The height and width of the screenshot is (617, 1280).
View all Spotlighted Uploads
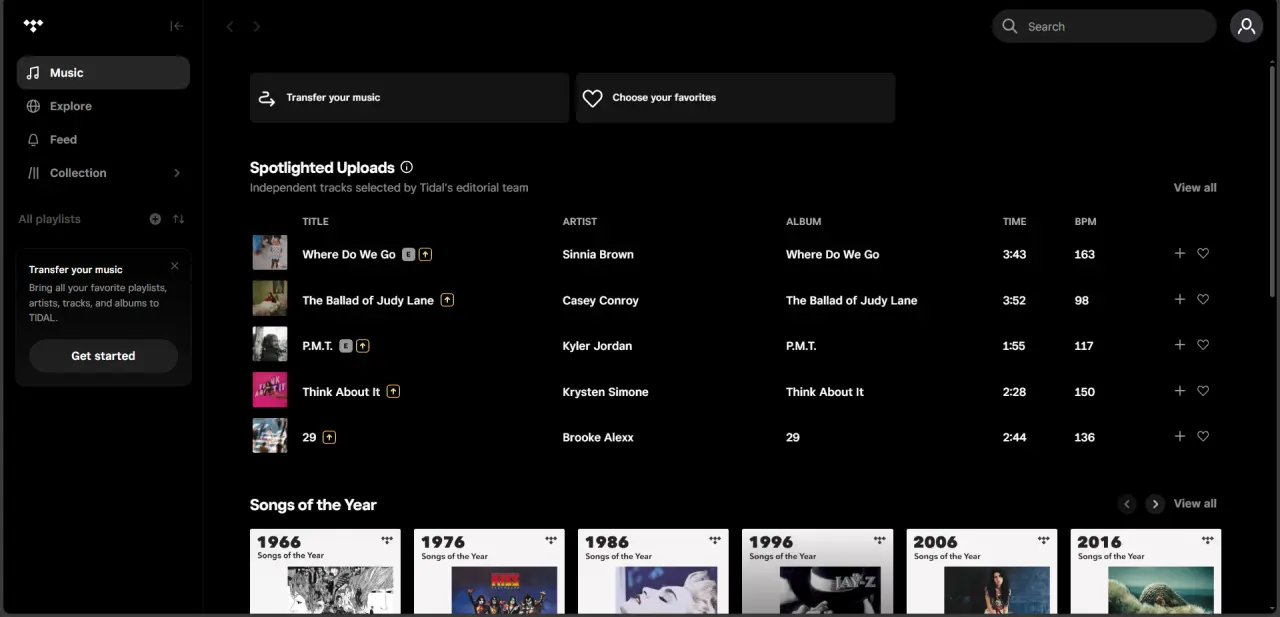click(x=1195, y=188)
